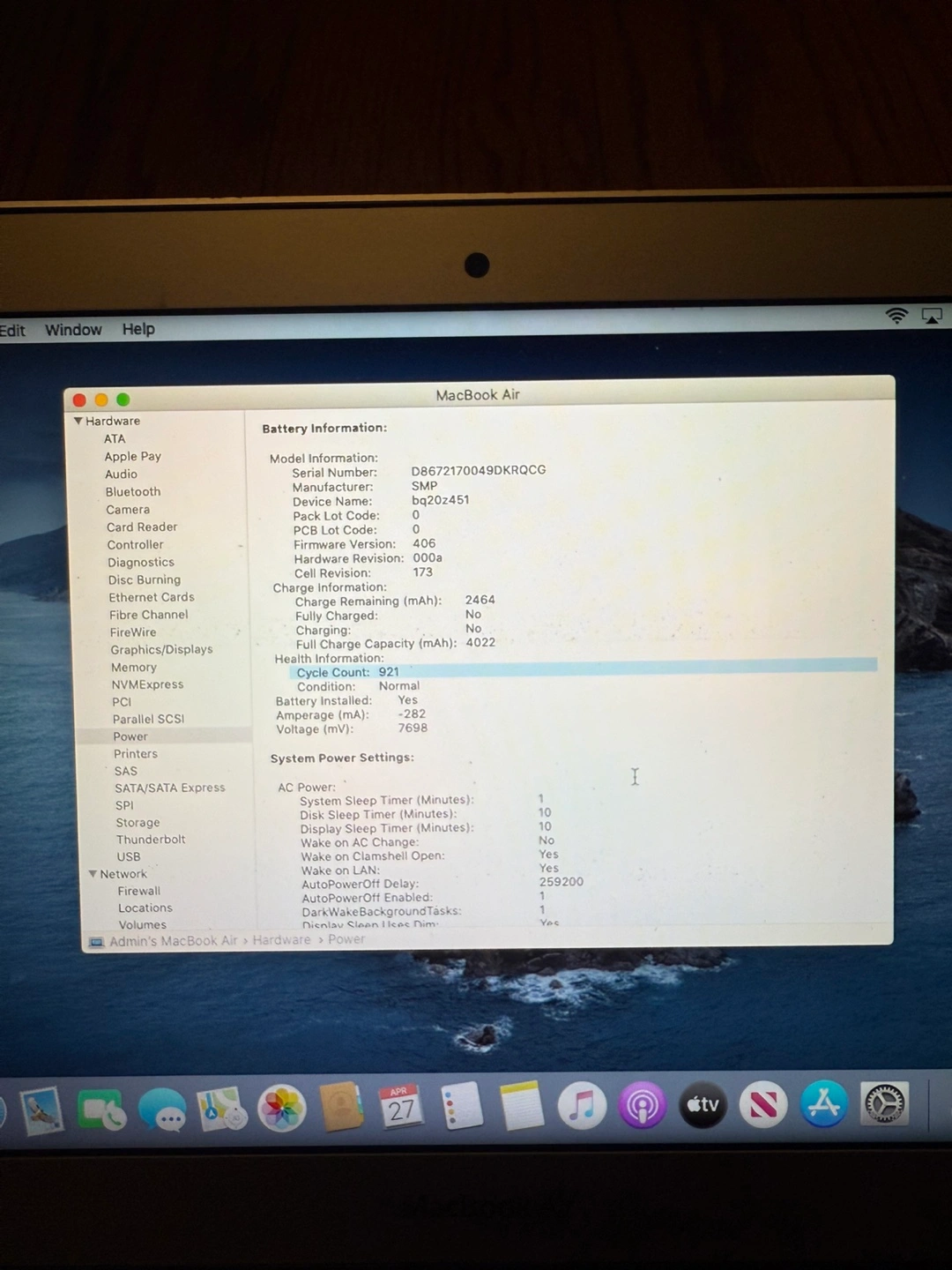Select Disc Burning entry
The height and width of the screenshot is (1270, 952).
[x=145, y=580]
